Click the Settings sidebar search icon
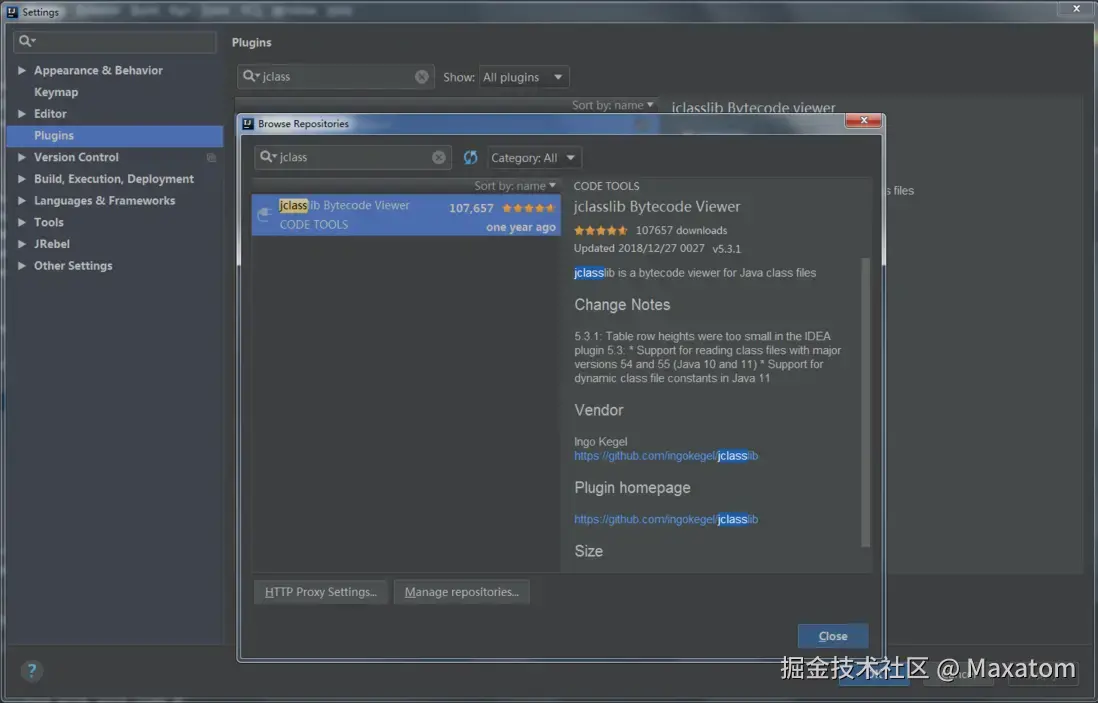This screenshot has height=703, width=1098. [27, 41]
